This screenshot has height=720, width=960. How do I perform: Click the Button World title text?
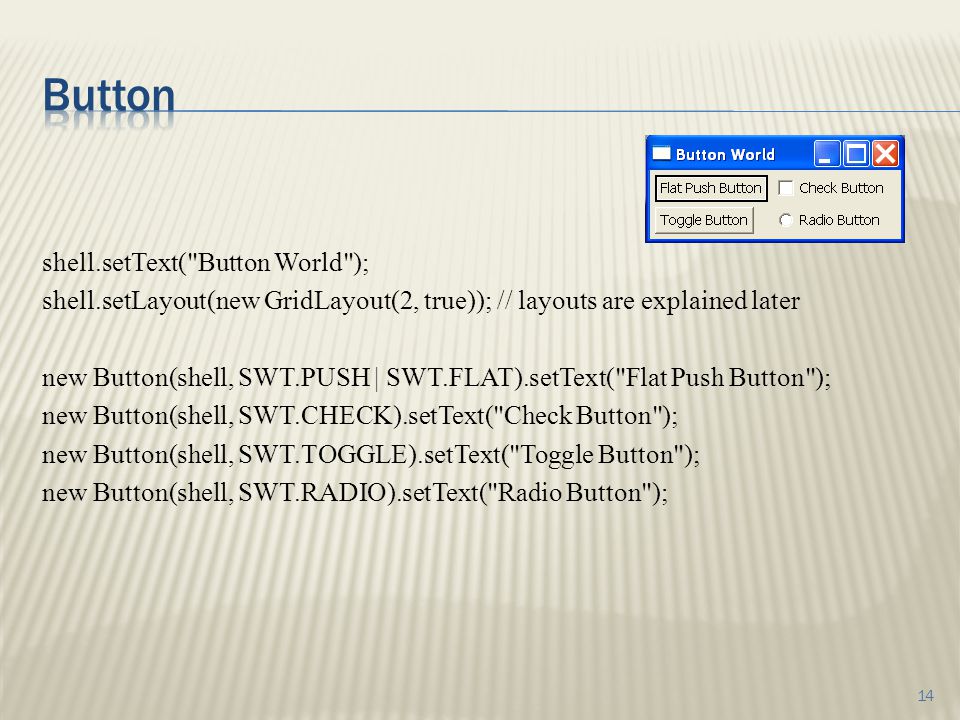(x=726, y=154)
